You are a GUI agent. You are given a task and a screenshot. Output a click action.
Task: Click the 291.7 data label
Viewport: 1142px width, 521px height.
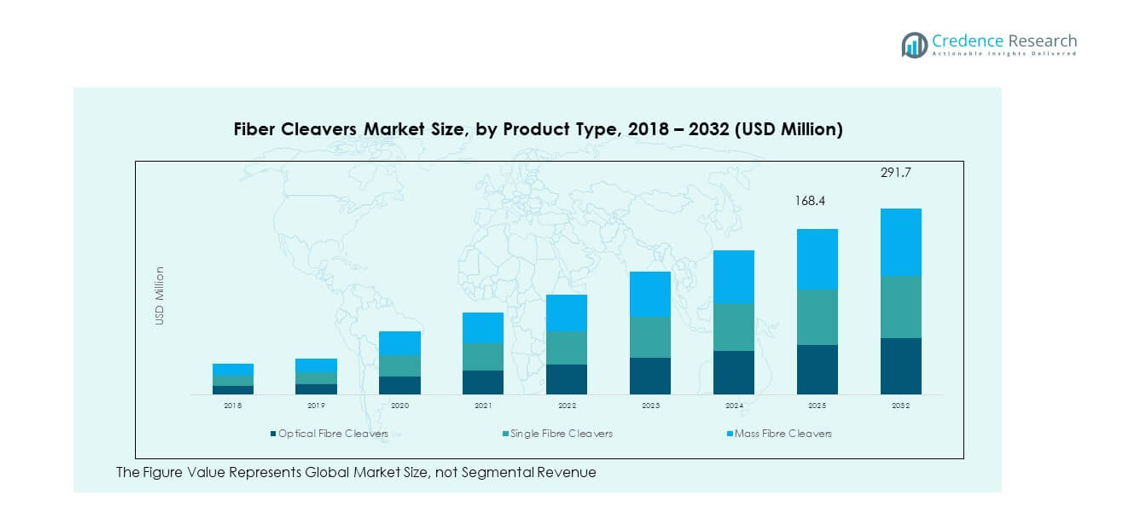[895, 173]
